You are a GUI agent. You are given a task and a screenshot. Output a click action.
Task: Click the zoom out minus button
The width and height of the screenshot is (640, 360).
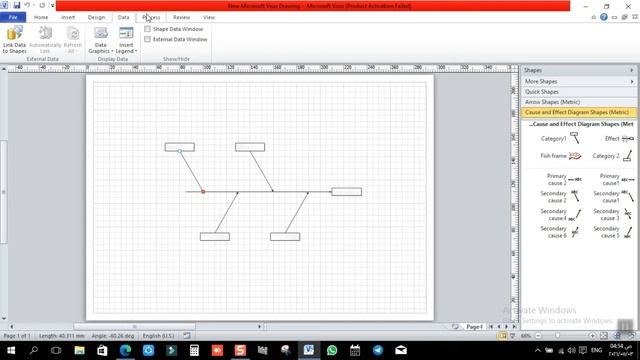(538, 336)
